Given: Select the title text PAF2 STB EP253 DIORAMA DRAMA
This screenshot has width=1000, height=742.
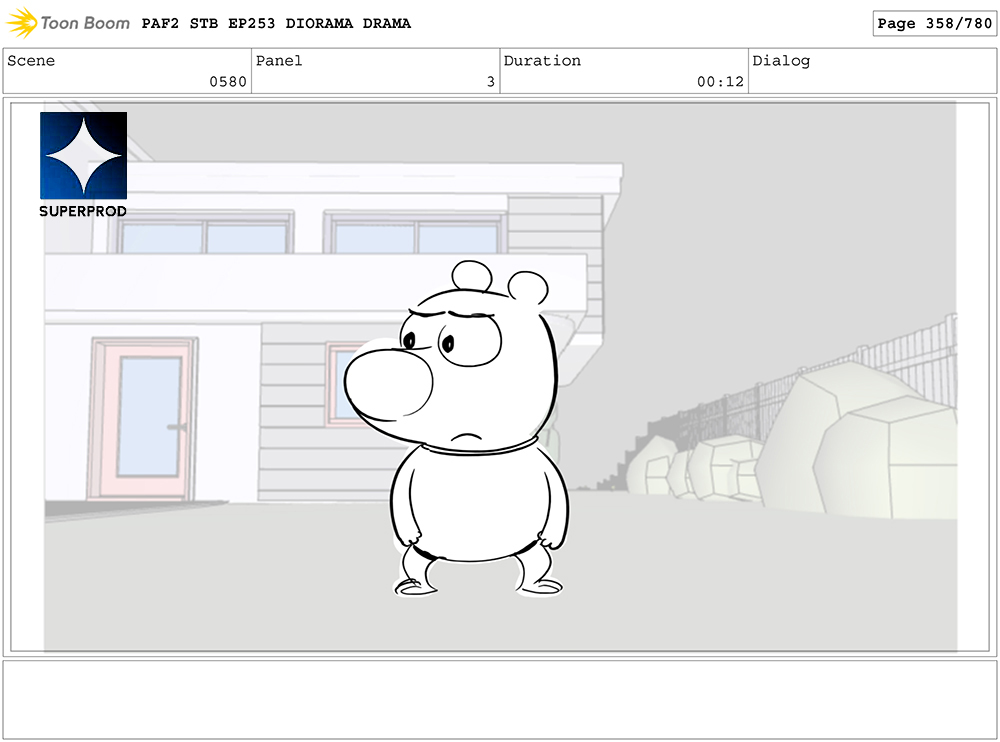Looking at the screenshot, I should [x=276, y=24].
